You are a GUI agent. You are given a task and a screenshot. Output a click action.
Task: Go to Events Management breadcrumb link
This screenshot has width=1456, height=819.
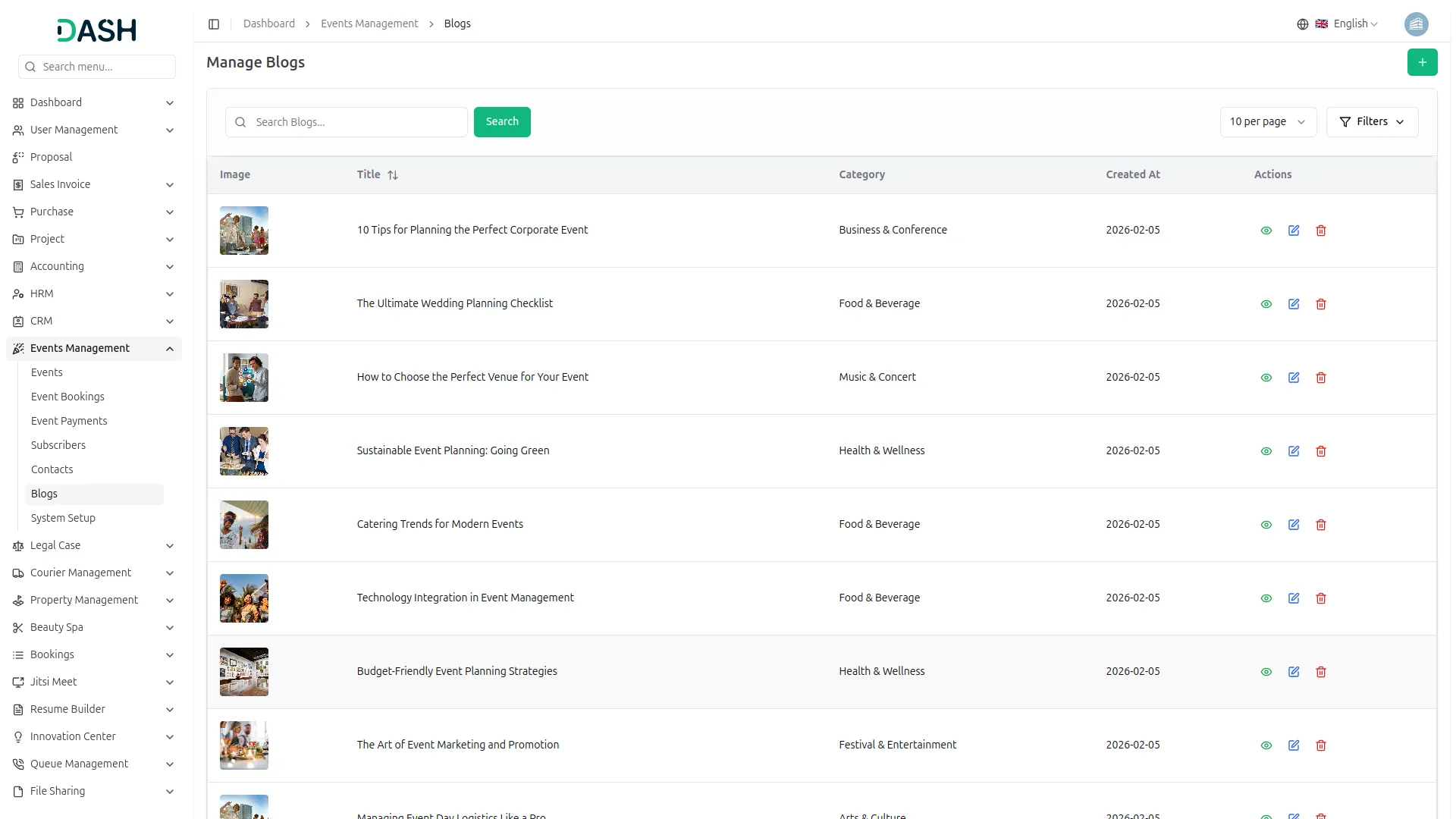369,24
